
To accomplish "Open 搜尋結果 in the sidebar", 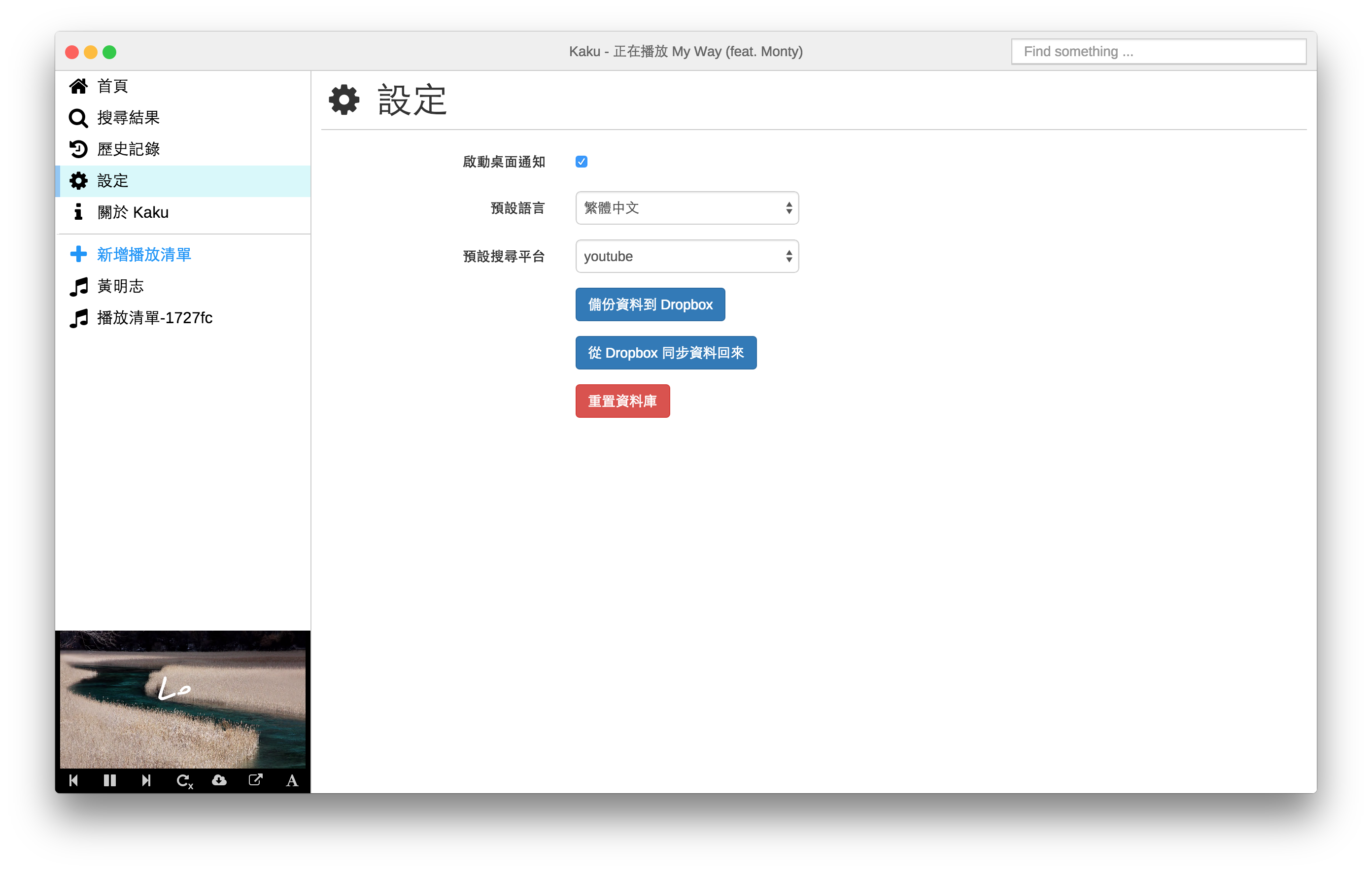I will click(x=128, y=118).
